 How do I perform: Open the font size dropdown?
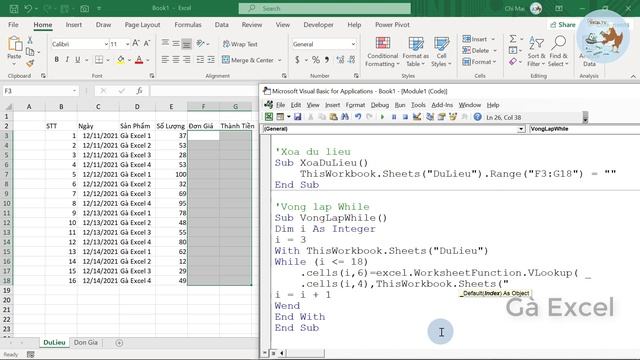point(127,44)
